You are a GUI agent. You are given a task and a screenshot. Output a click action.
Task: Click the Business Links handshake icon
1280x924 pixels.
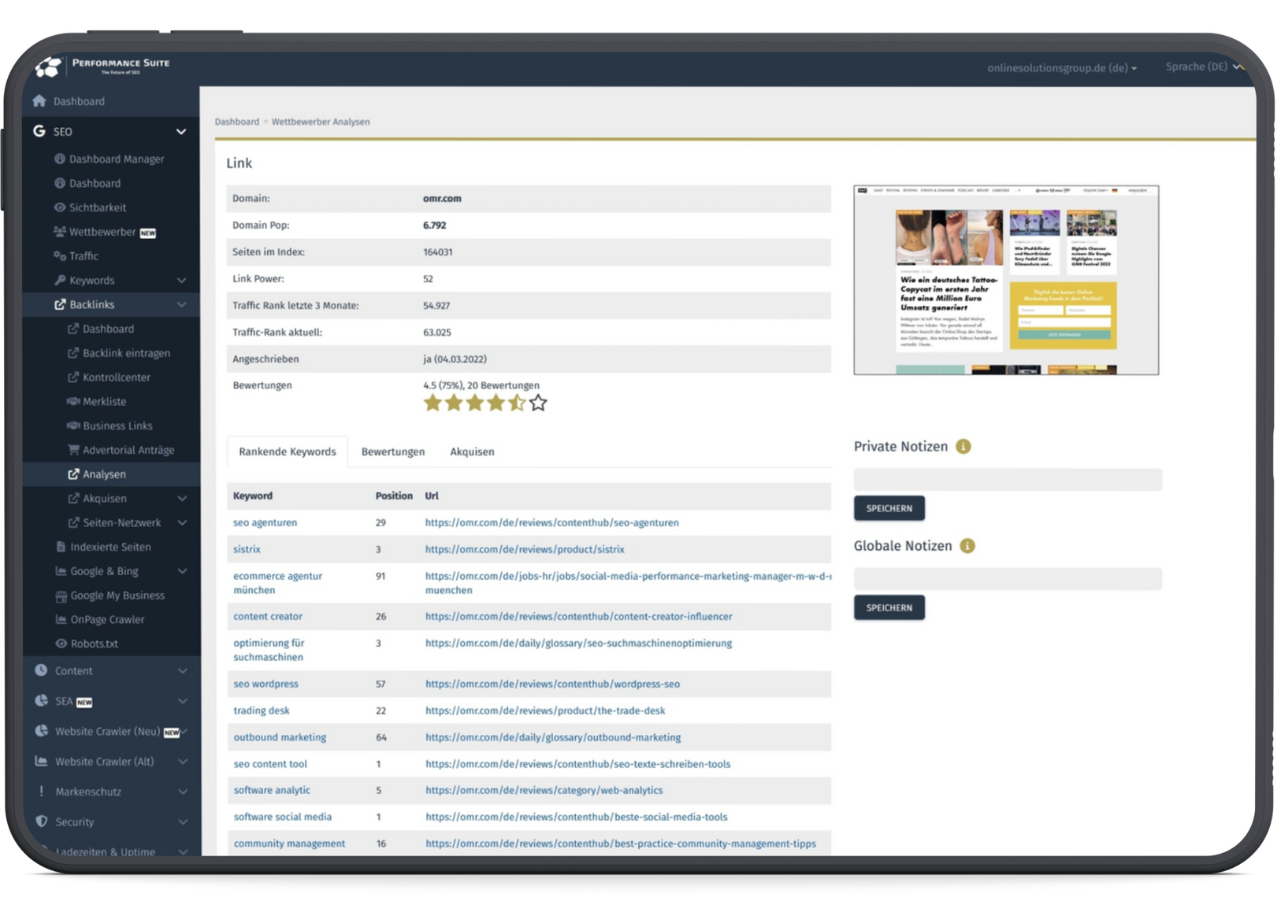point(73,425)
